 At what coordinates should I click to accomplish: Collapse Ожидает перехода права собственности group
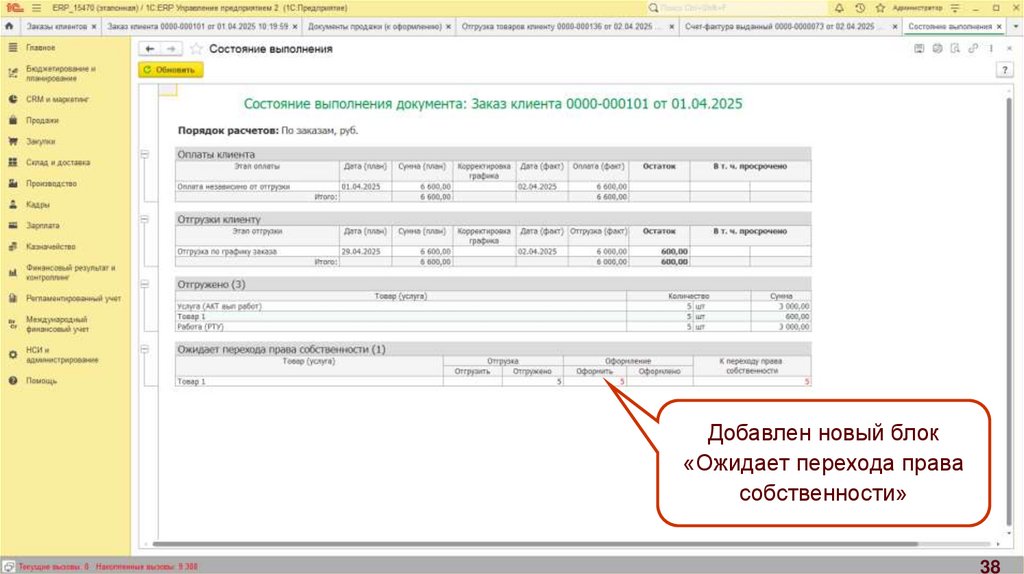(x=145, y=349)
